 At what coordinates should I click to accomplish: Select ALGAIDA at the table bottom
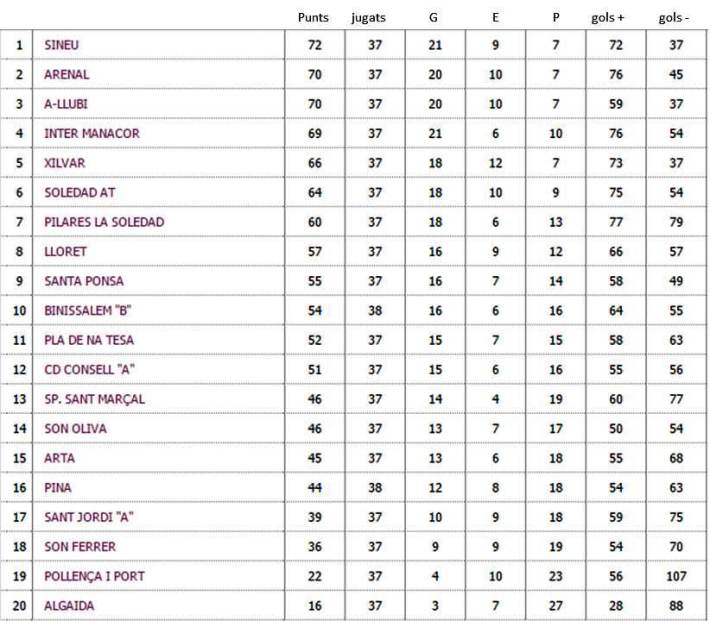pyautogui.click(x=69, y=606)
